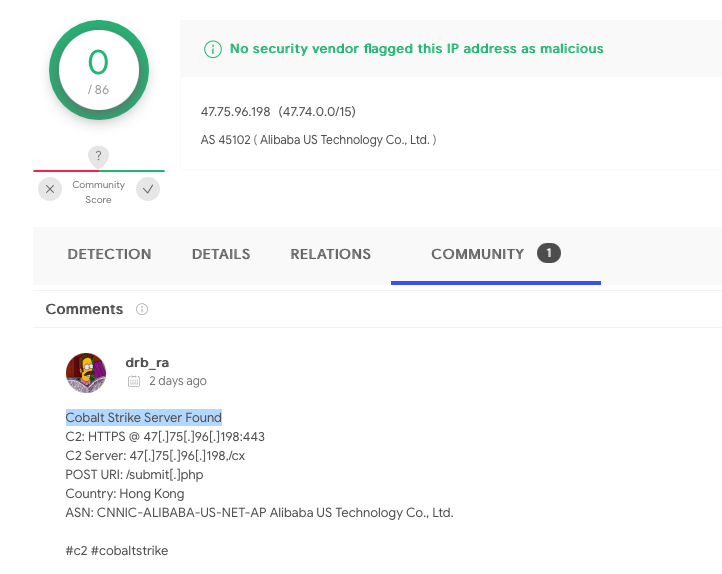Image resolution: width=722 pixels, height=574 pixels.
Task: Click the question mark community score marker
Action: 98,157
